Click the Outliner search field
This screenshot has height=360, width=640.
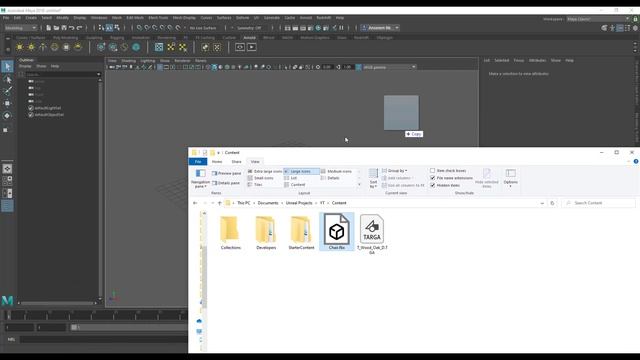click(61, 74)
